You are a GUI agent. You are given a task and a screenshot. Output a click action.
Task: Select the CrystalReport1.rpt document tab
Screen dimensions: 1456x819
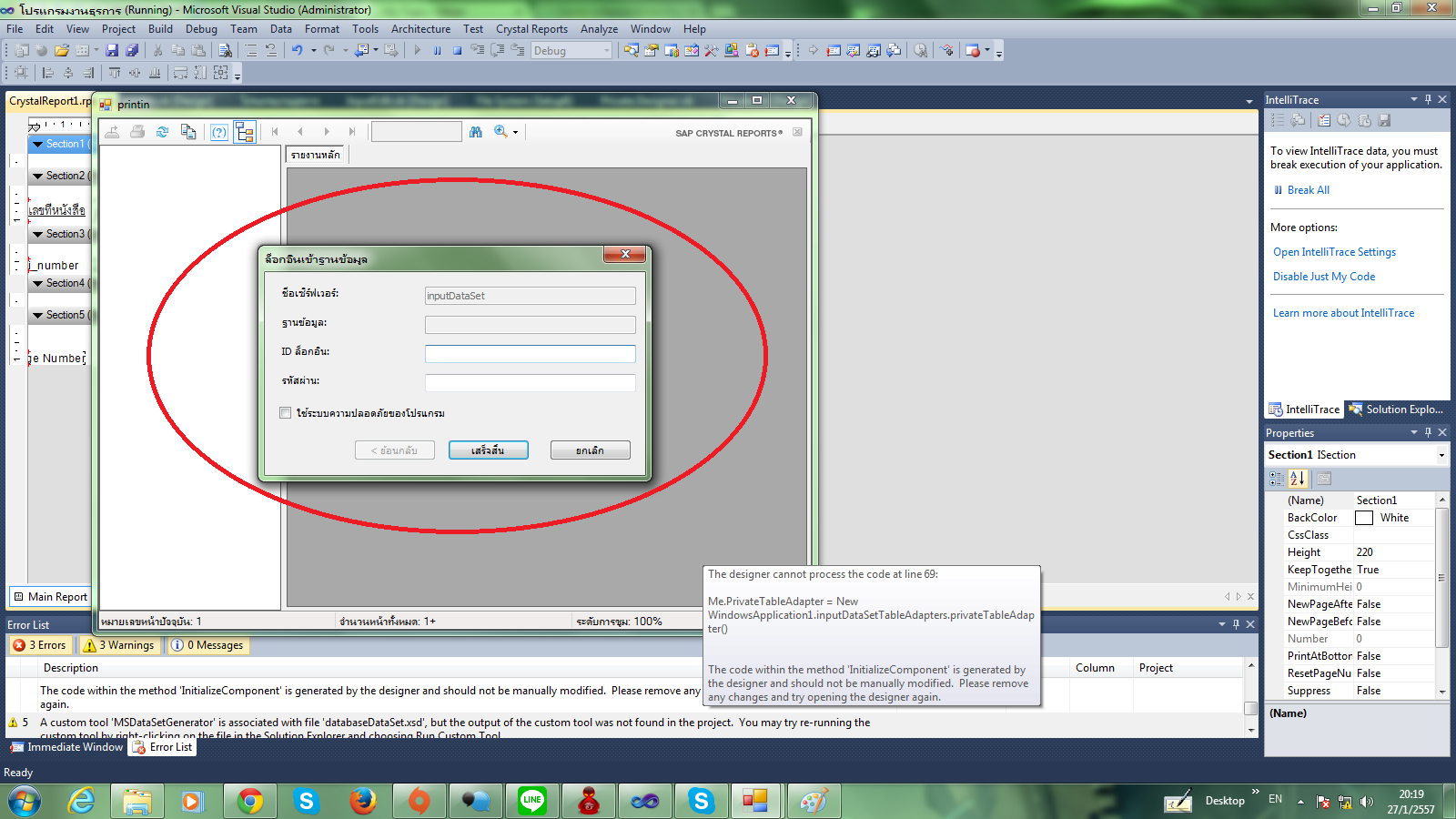pos(50,101)
